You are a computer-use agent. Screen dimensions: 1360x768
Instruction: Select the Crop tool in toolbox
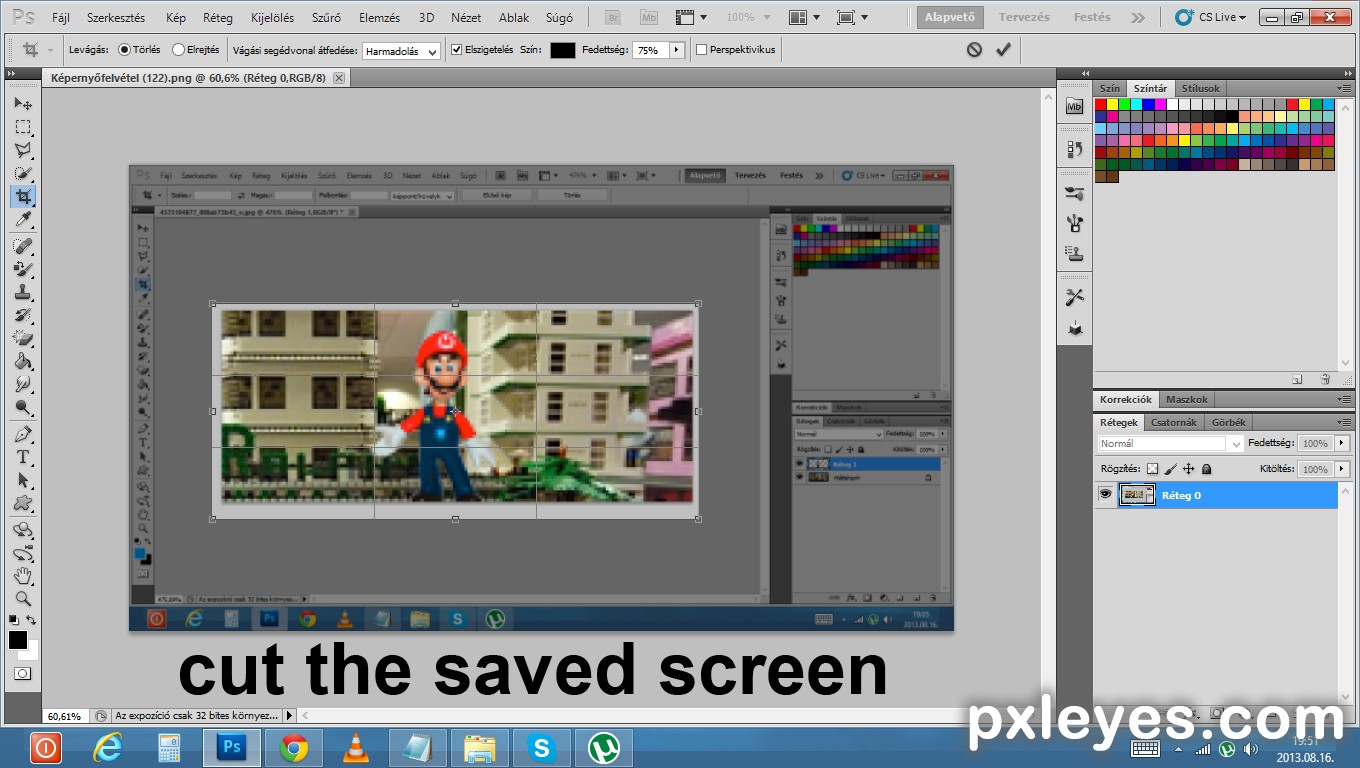(22, 196)
